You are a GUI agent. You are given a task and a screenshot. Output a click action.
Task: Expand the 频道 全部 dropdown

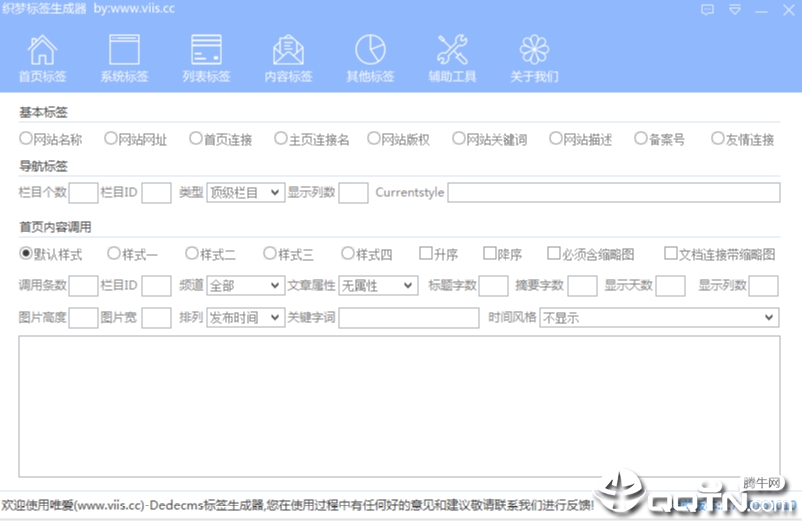point(246,285)
